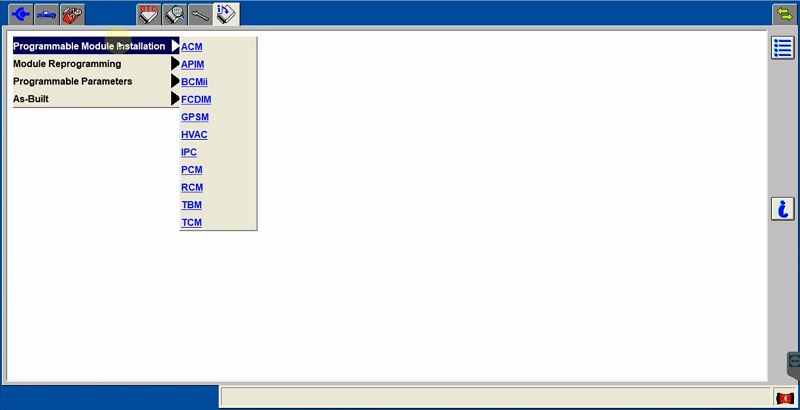
Task: Open the DTCs self test tab
Action: [x=149, y=14]
